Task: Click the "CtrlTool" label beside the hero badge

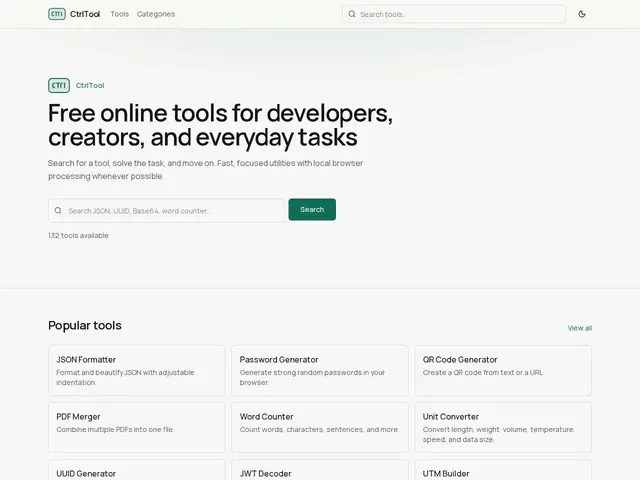Action: click(x=90, y=85)
